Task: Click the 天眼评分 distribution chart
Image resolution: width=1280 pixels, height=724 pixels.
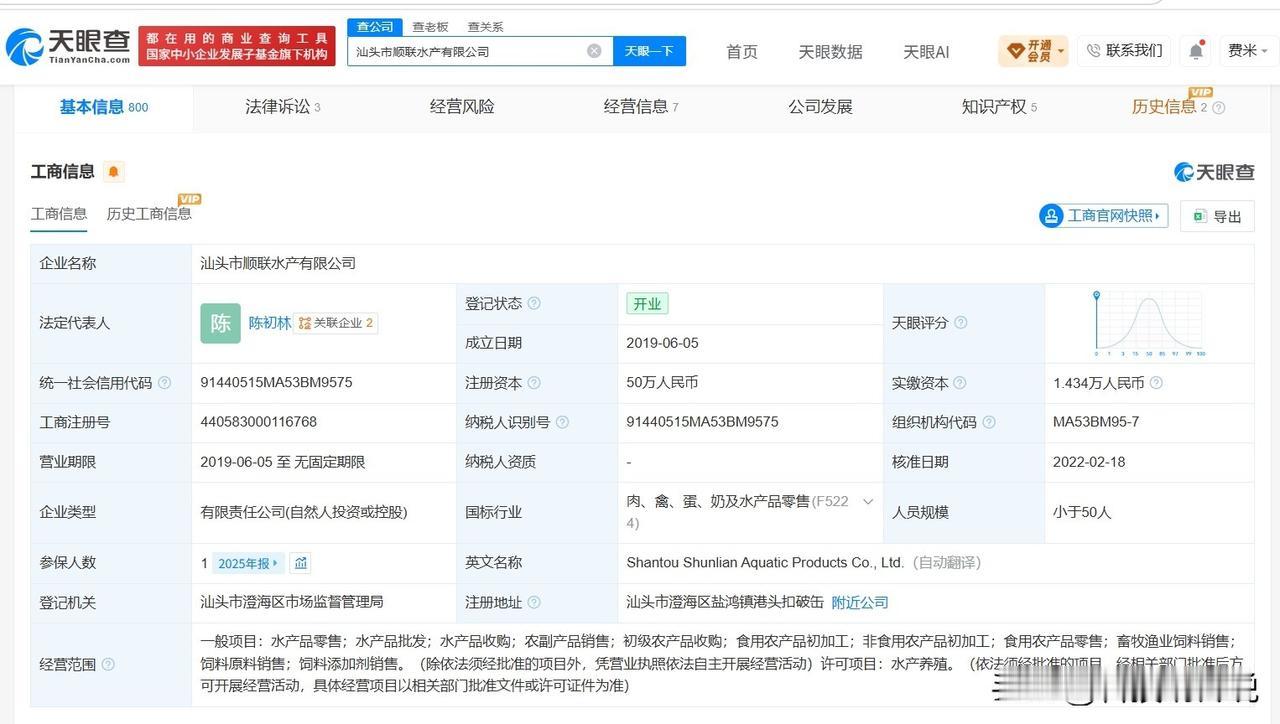Action: [x=1149, y=323]
